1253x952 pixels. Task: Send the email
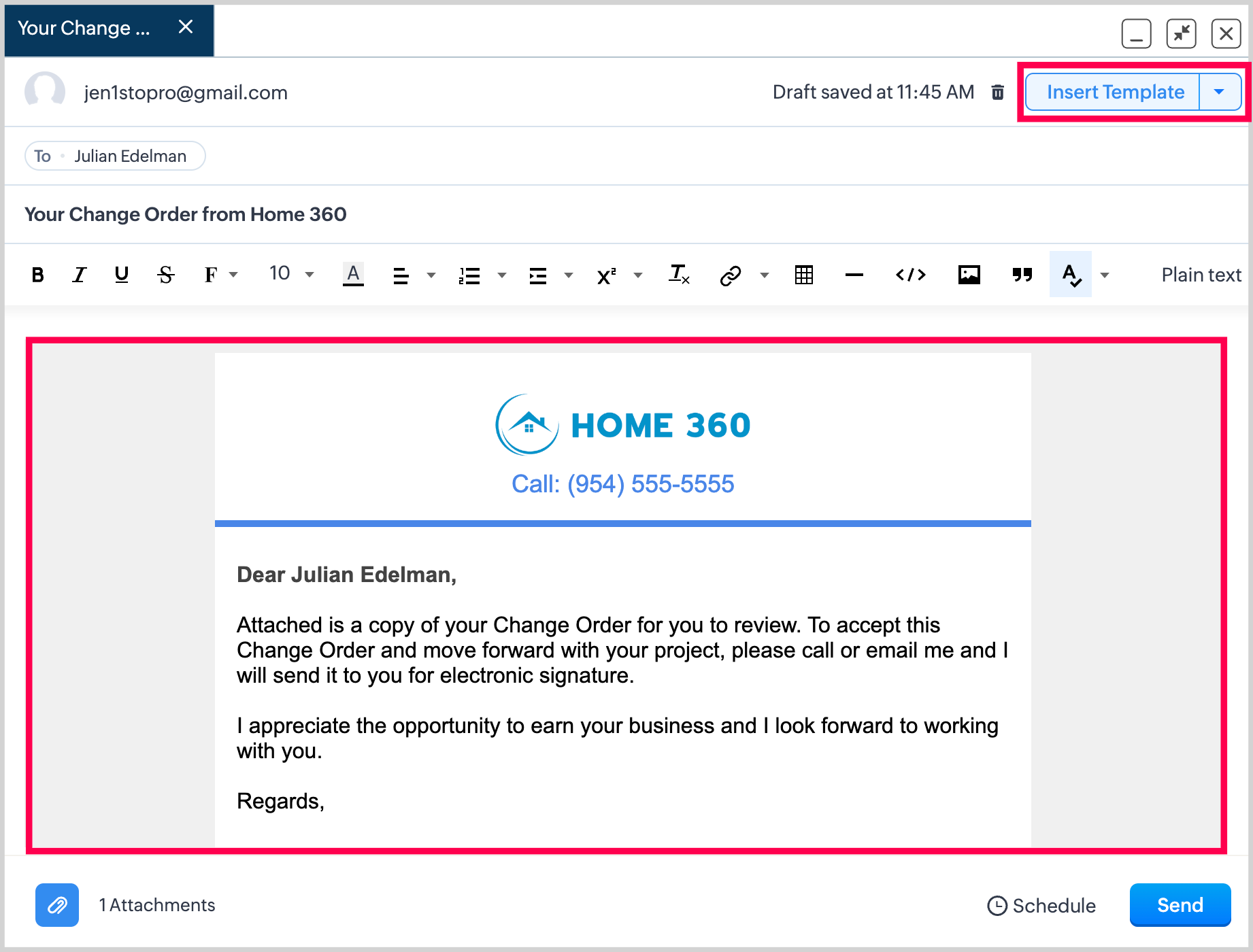coord(1180,905)
